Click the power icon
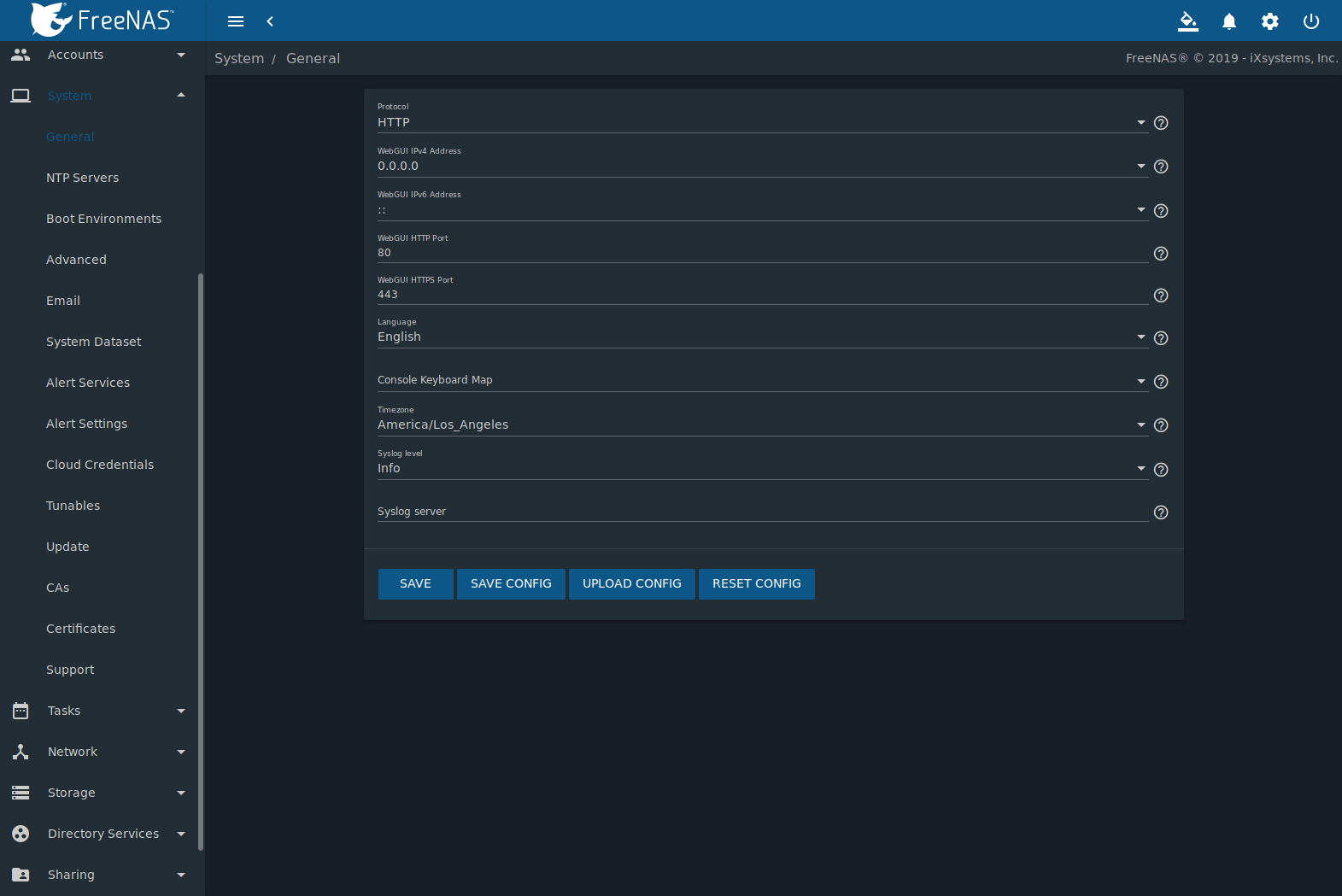1342x896 pixels. click(1311, 21)
